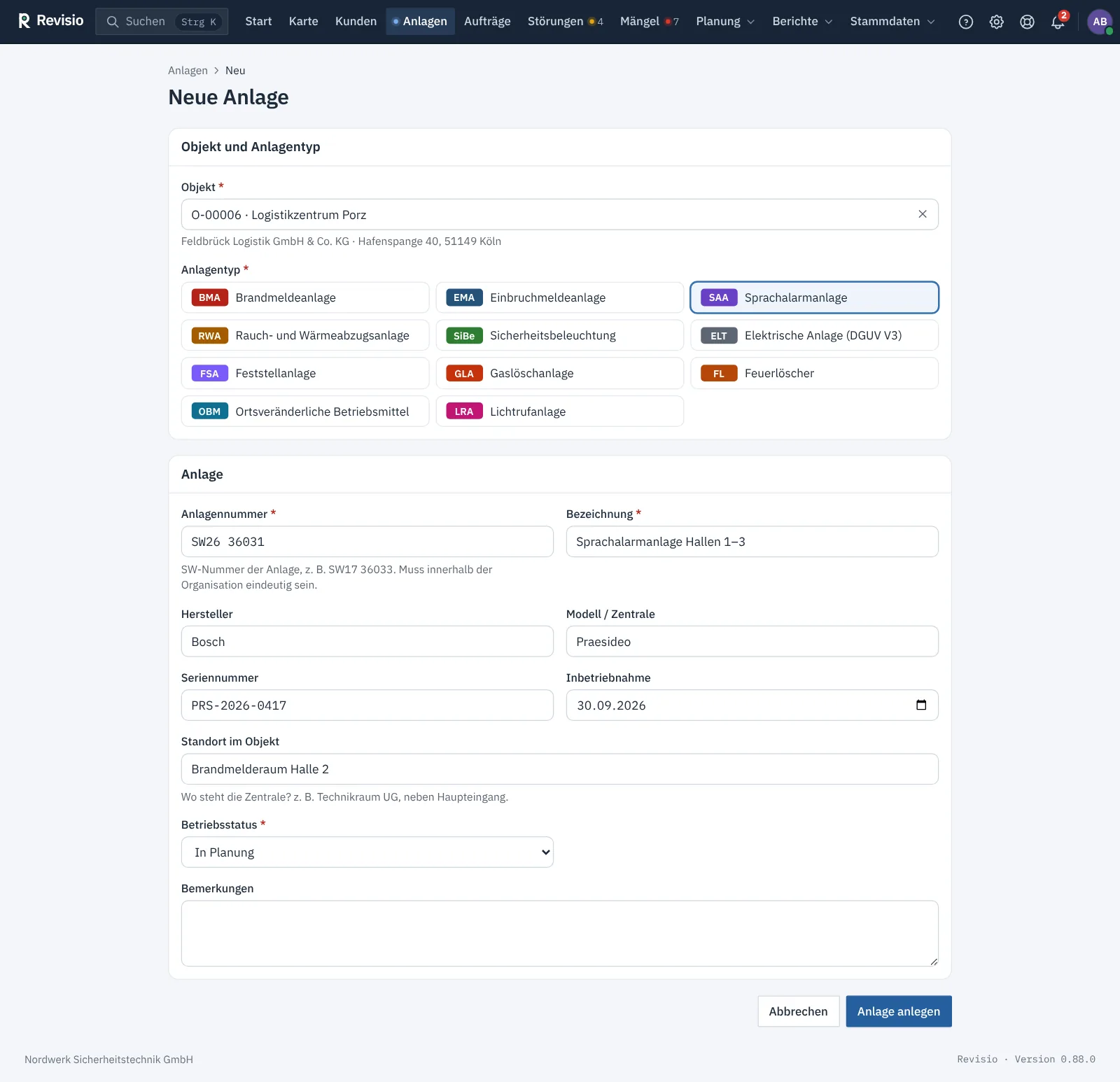Click Abbrechen button
Viewport: 1120px width, 1082px height.
798,1011
